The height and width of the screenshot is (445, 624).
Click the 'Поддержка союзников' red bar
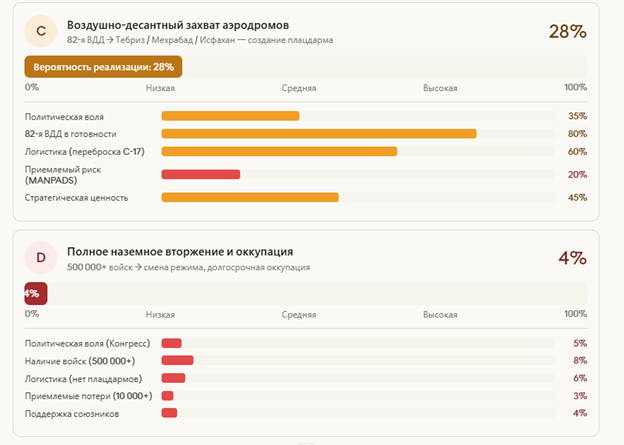169,413
